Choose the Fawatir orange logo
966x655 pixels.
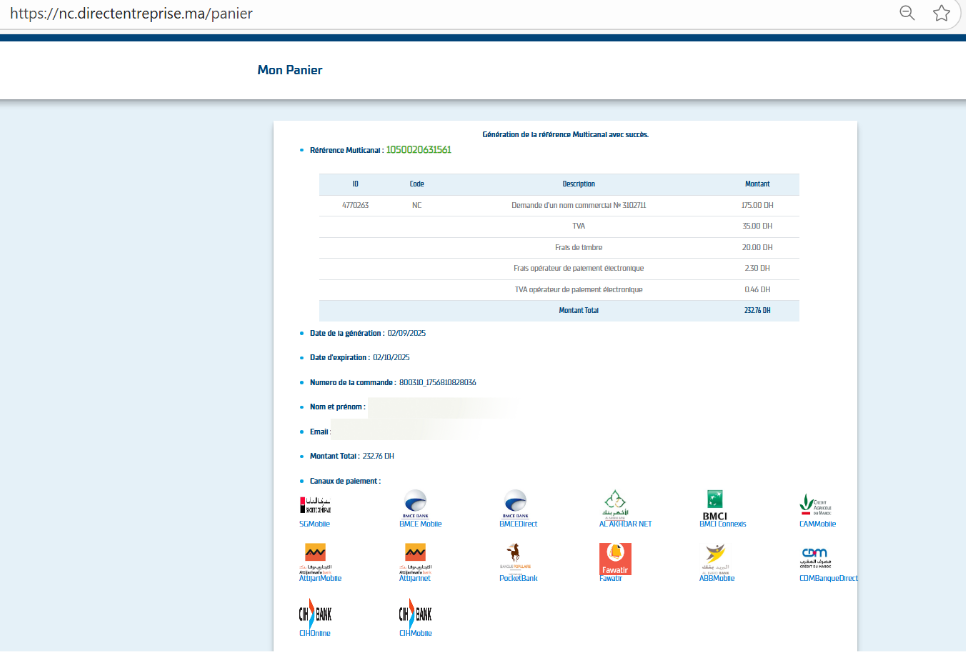615,556
